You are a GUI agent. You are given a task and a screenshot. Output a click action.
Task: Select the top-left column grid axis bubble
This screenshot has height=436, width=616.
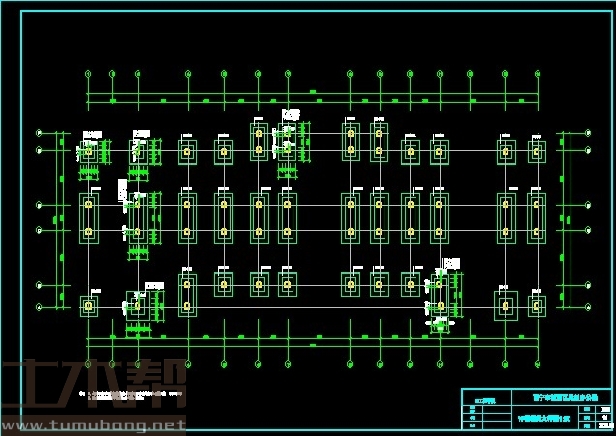coord(89,73)
